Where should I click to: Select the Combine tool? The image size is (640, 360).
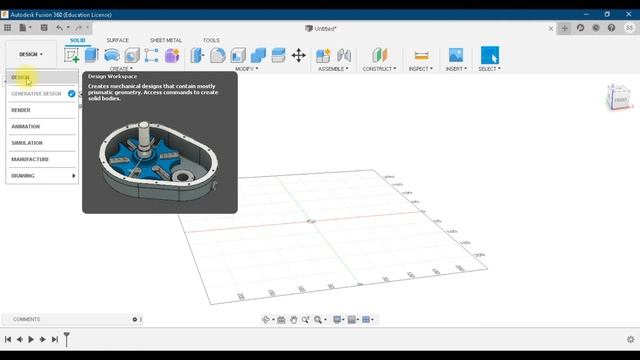click(258, 55)
